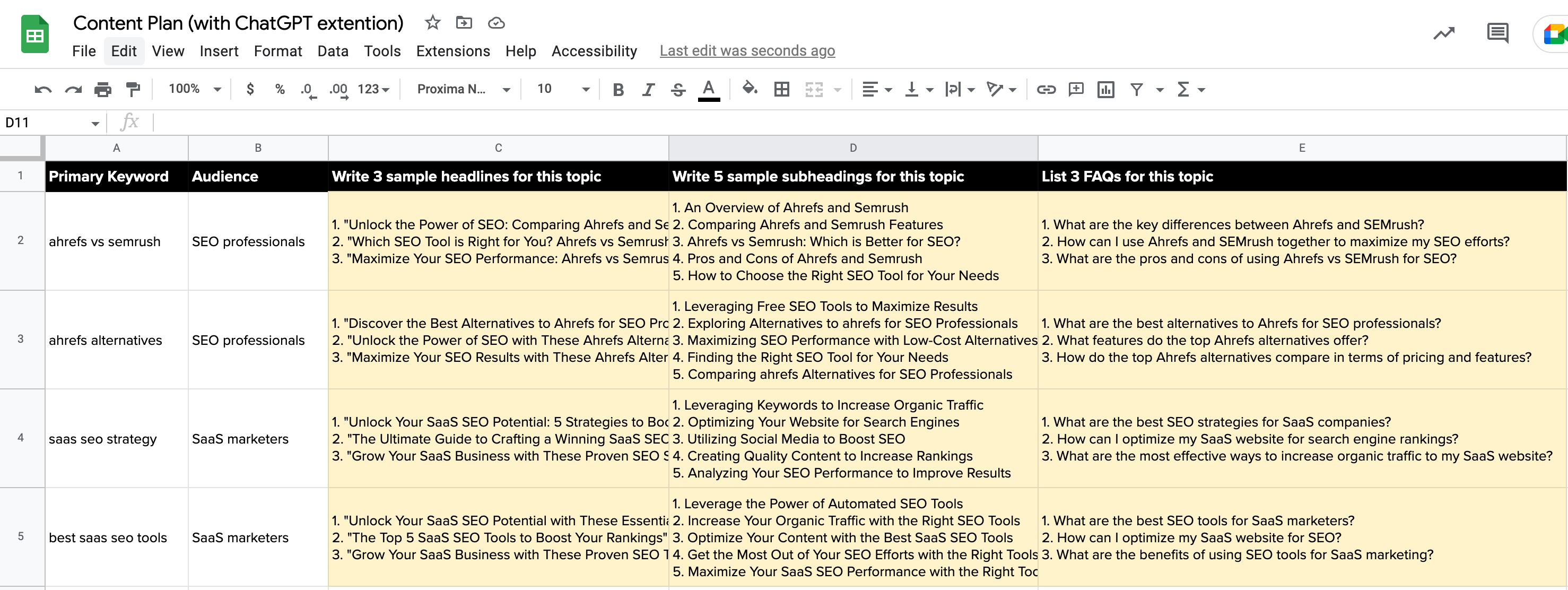
Task: Open the Extensions menu
Action: click(x=453, y=51)
